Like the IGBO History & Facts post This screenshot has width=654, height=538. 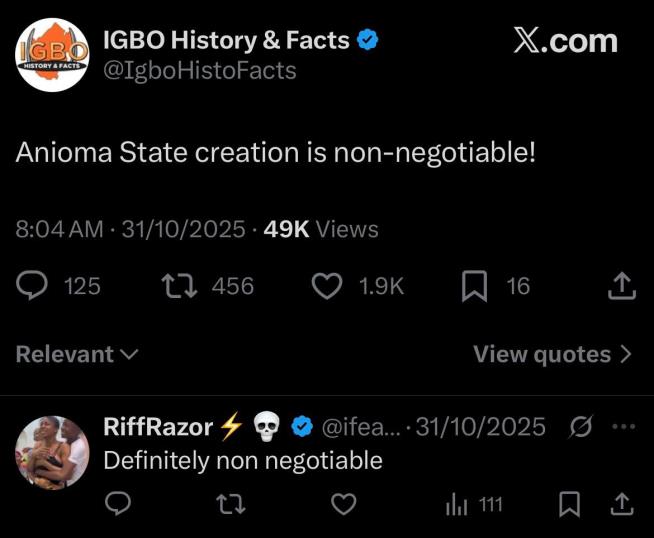[327, 286]
